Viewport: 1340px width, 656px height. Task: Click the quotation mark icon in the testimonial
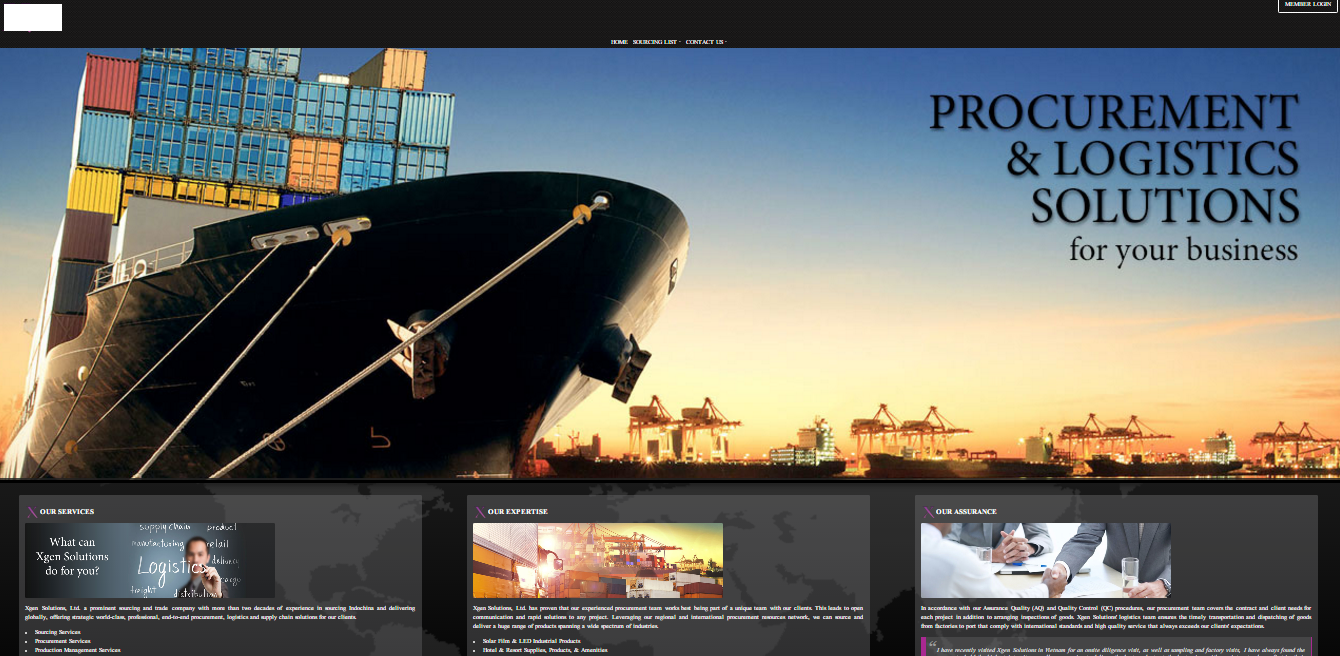point(932,643)
